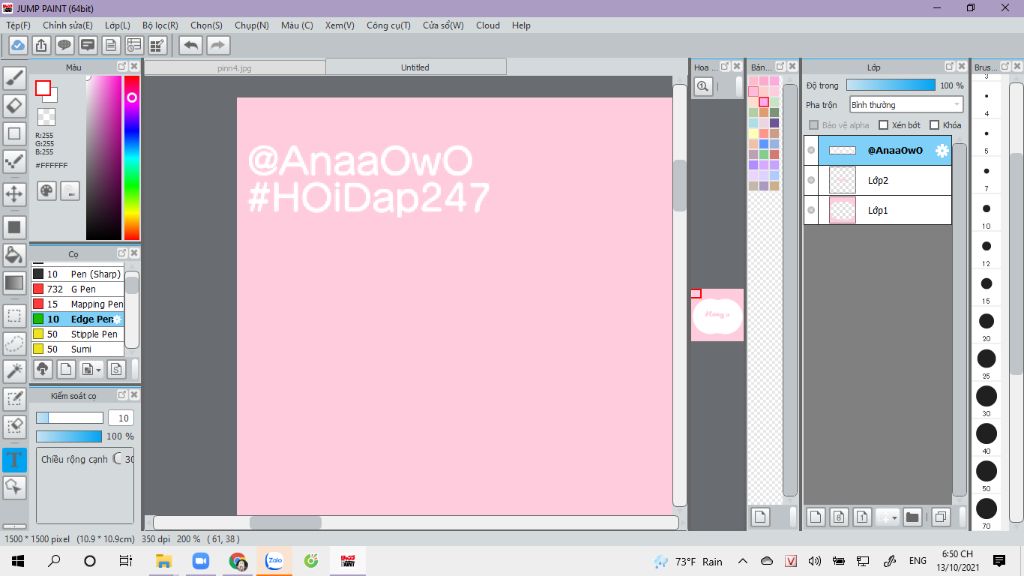1024x576 pixels.
Task: Undock the Màu panel
Action: tap(121, 67)
